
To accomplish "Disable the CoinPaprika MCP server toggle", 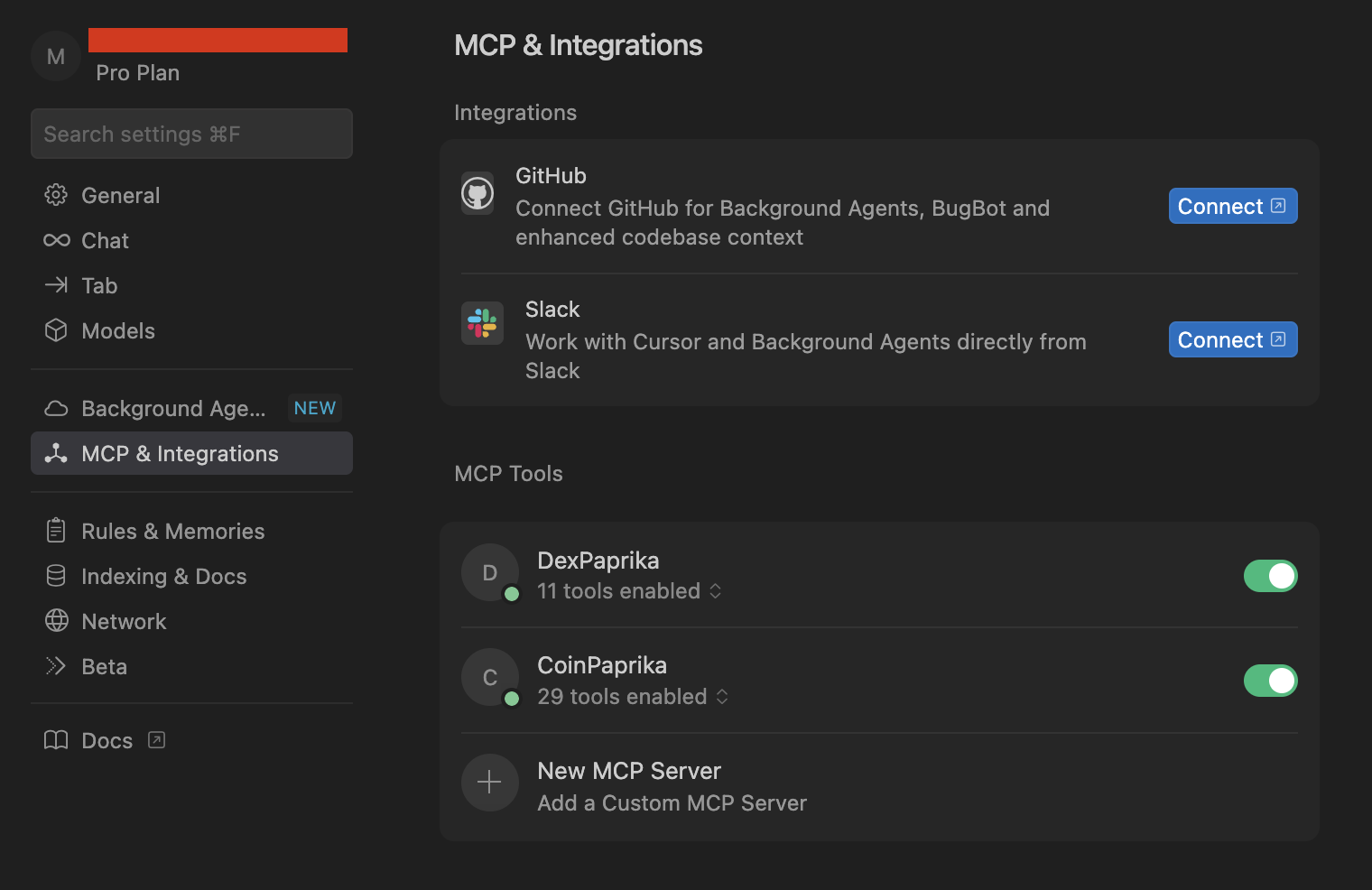I will pos(1271,681).
